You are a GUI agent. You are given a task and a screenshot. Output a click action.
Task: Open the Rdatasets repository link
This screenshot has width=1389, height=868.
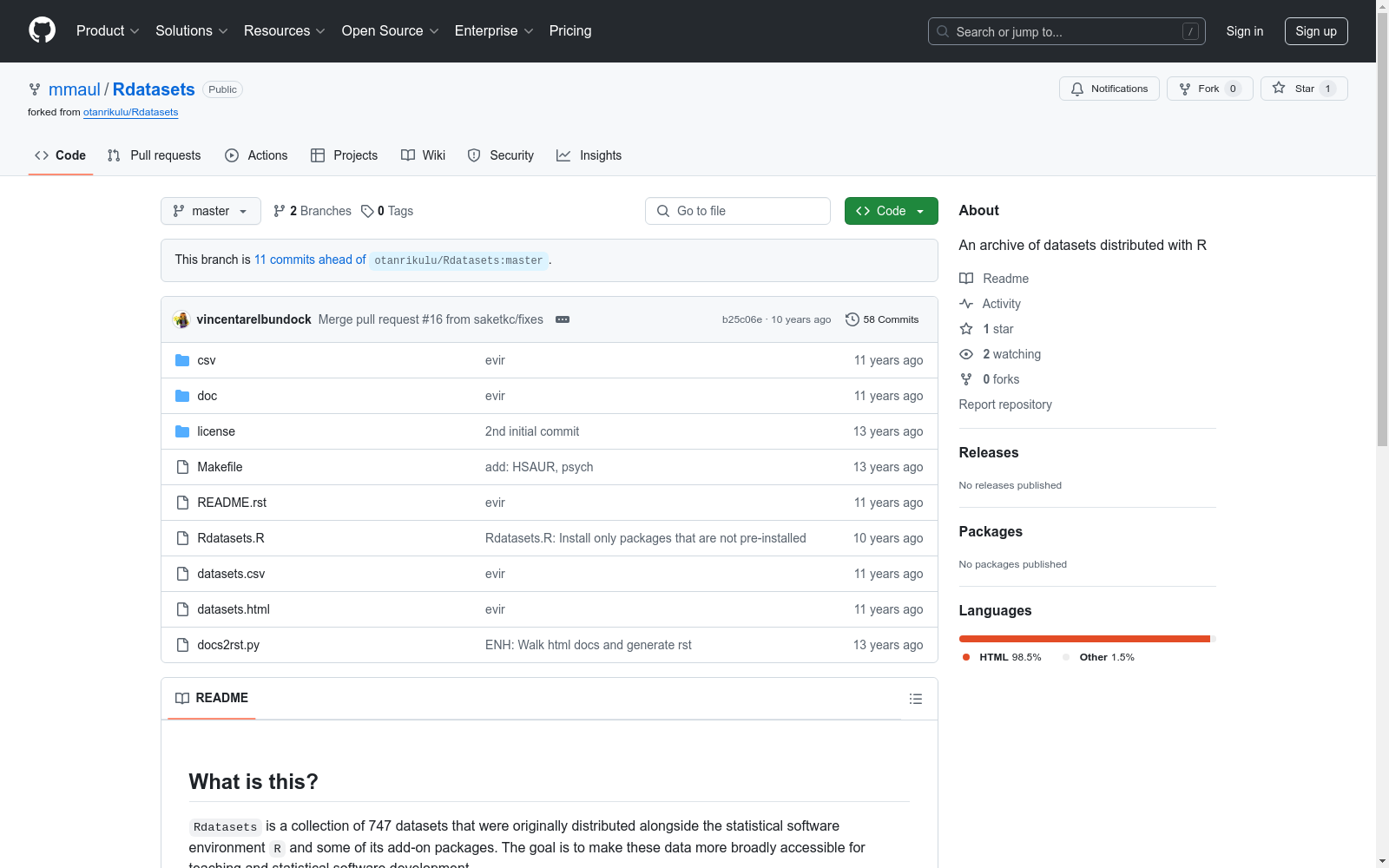point(154,89)
